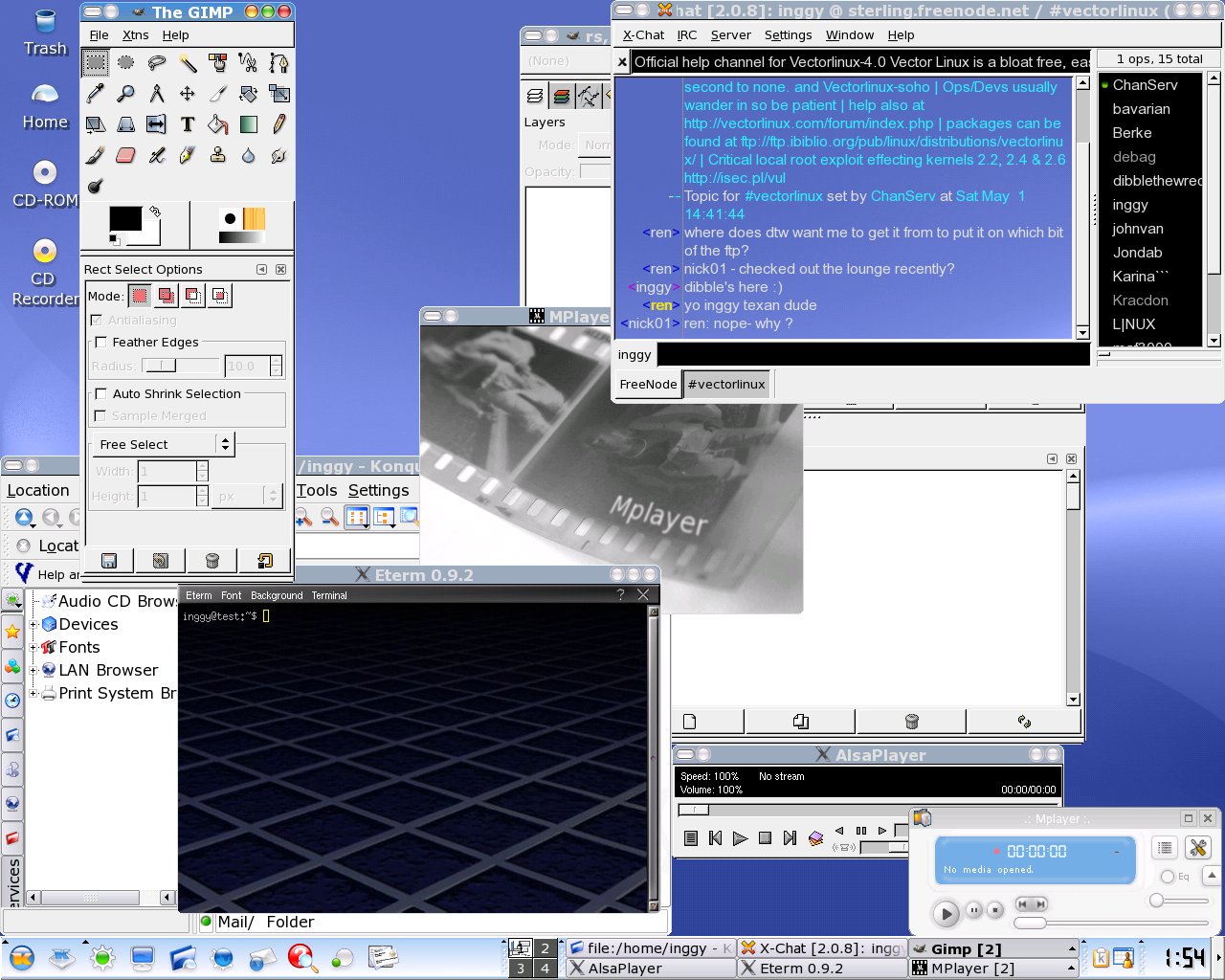The image size is (1225, 980).
Task: Swap foreground and background colors
Action: [155, 211]
